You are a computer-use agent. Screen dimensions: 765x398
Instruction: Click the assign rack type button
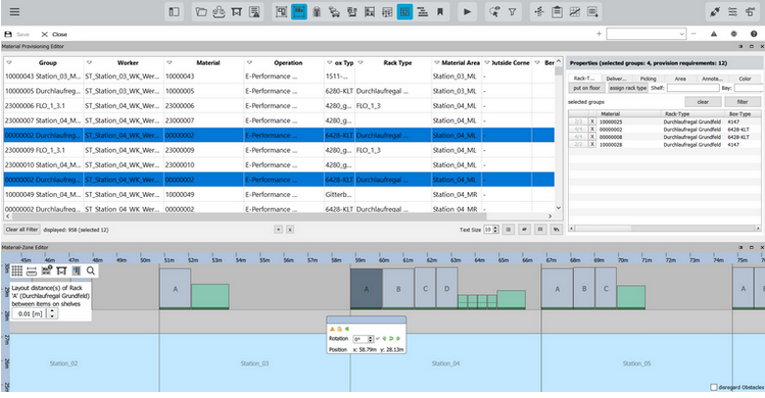[x=628, y=88]
